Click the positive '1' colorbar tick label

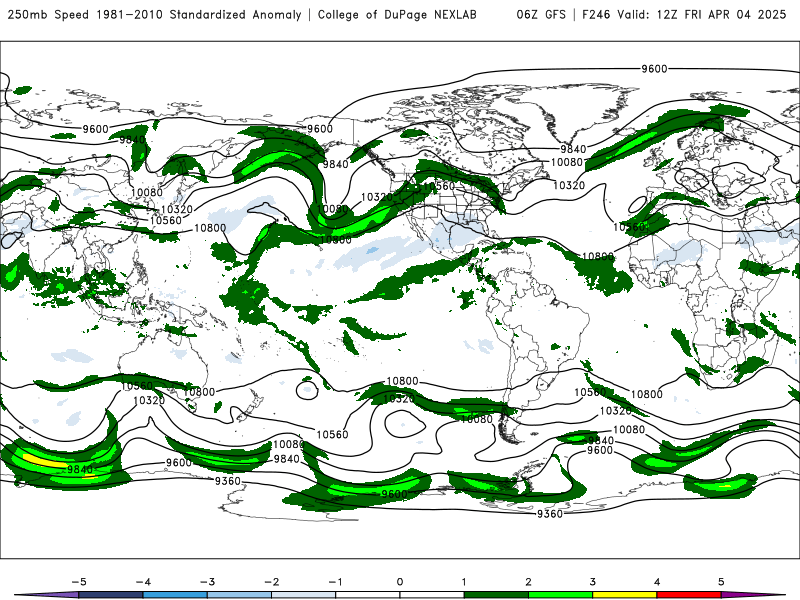pyautogui.click(x=464, y=582)
